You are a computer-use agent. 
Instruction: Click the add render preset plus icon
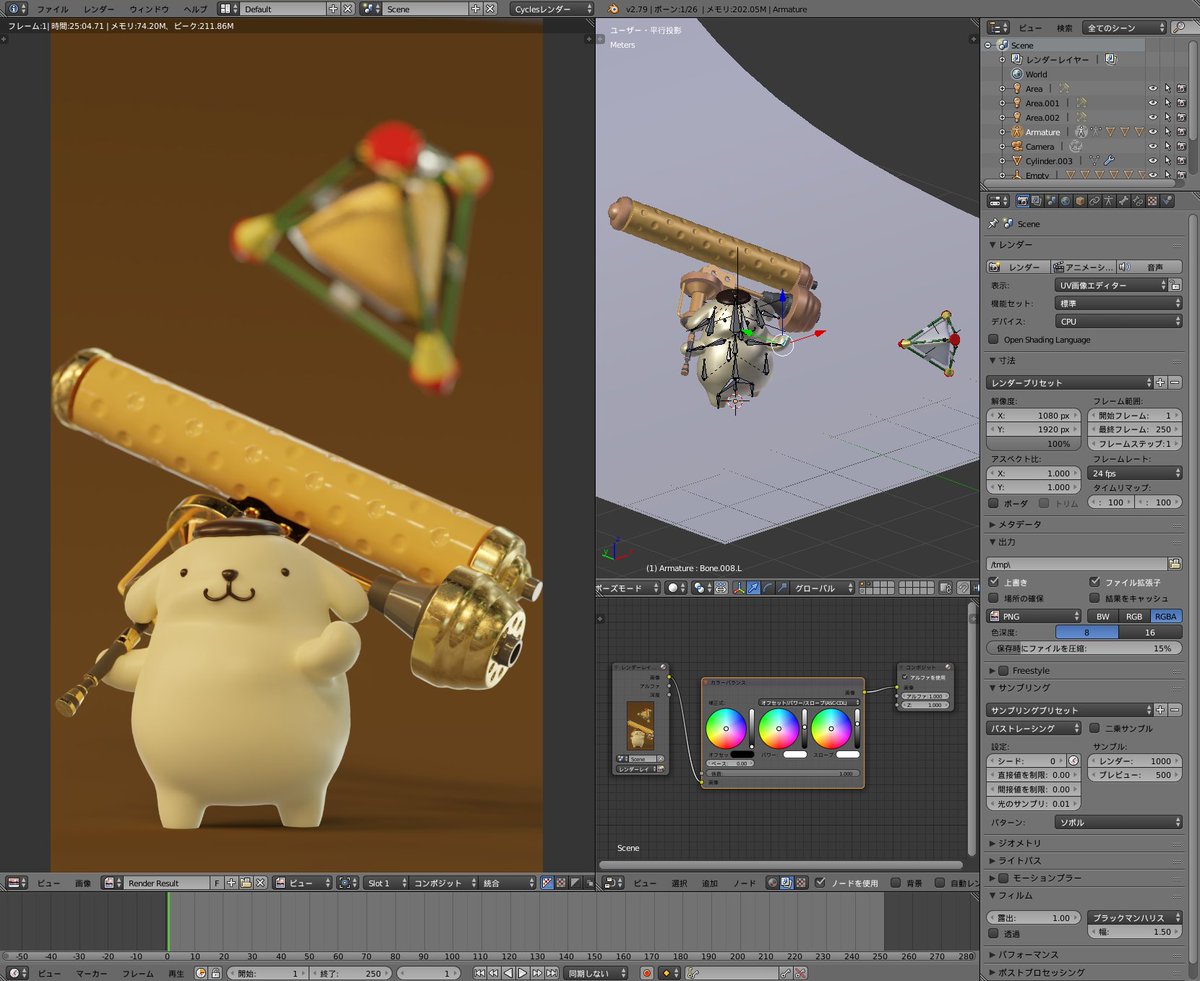pos(1161,382)
